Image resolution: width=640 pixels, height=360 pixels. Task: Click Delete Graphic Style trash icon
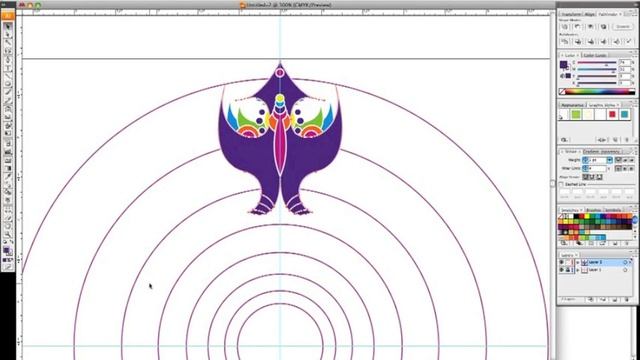627,140
